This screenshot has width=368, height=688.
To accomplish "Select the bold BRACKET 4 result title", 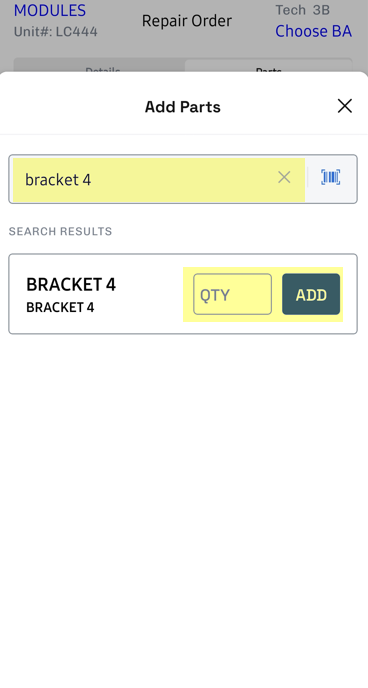I will click(x=71, y=284).
